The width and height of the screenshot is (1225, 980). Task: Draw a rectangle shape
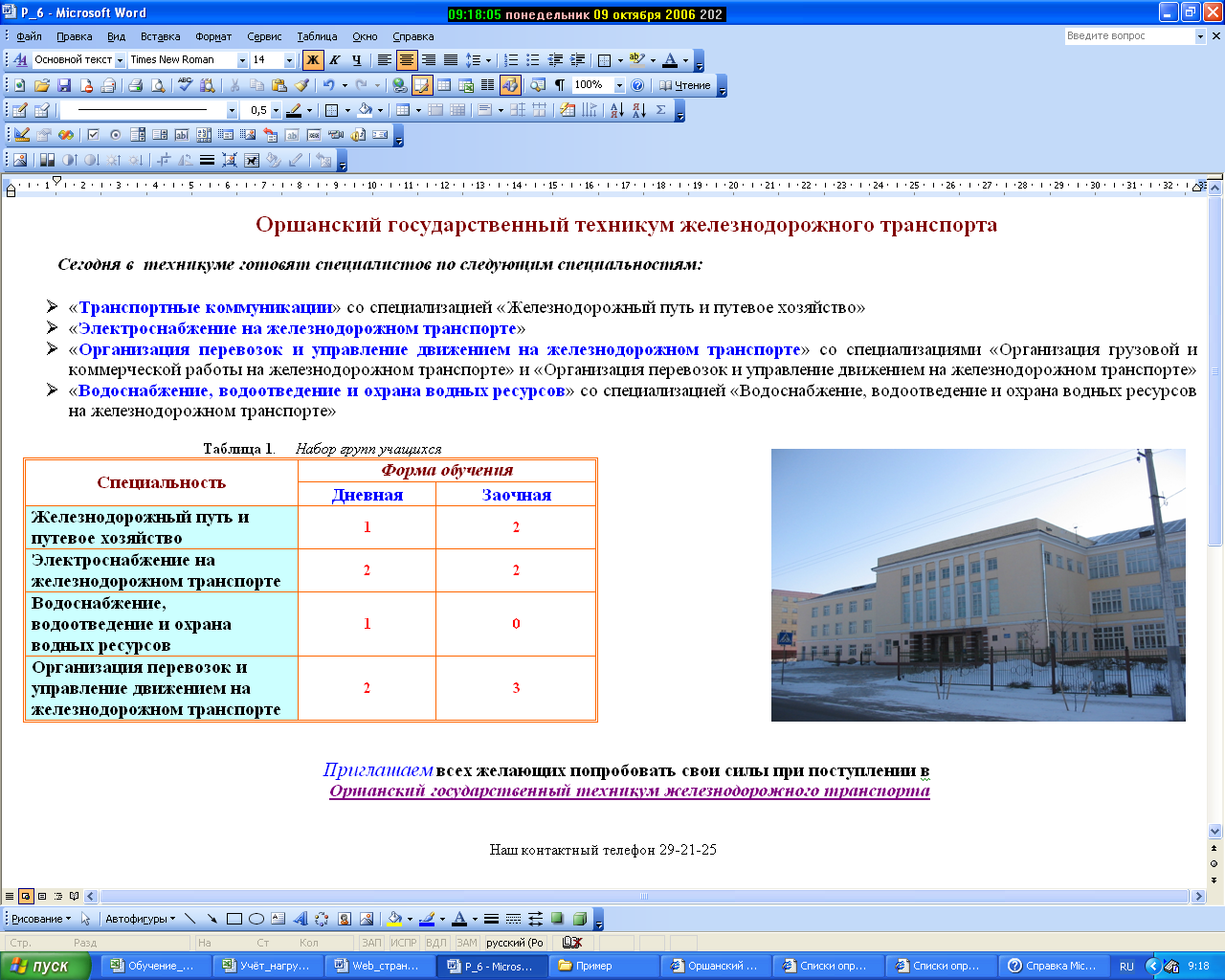[234, 919]
